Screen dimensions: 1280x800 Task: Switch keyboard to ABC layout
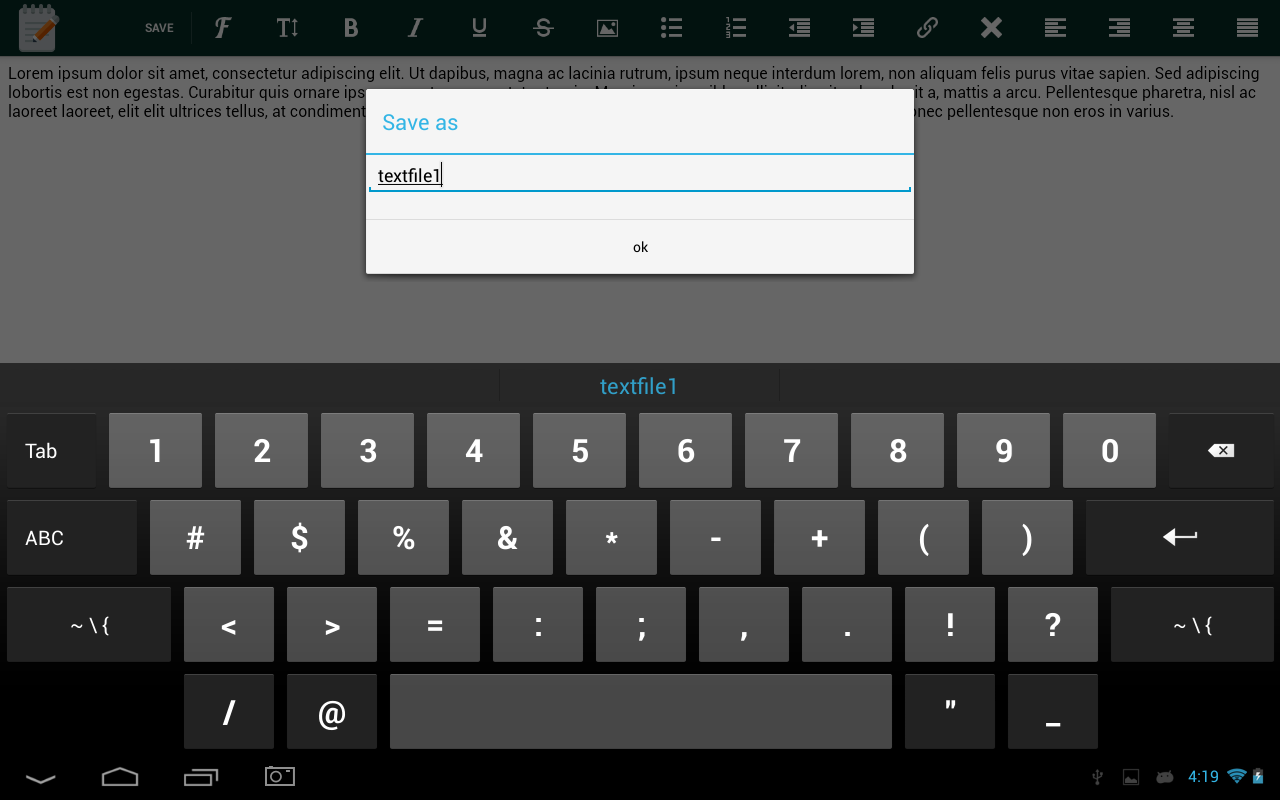[72, 538]
